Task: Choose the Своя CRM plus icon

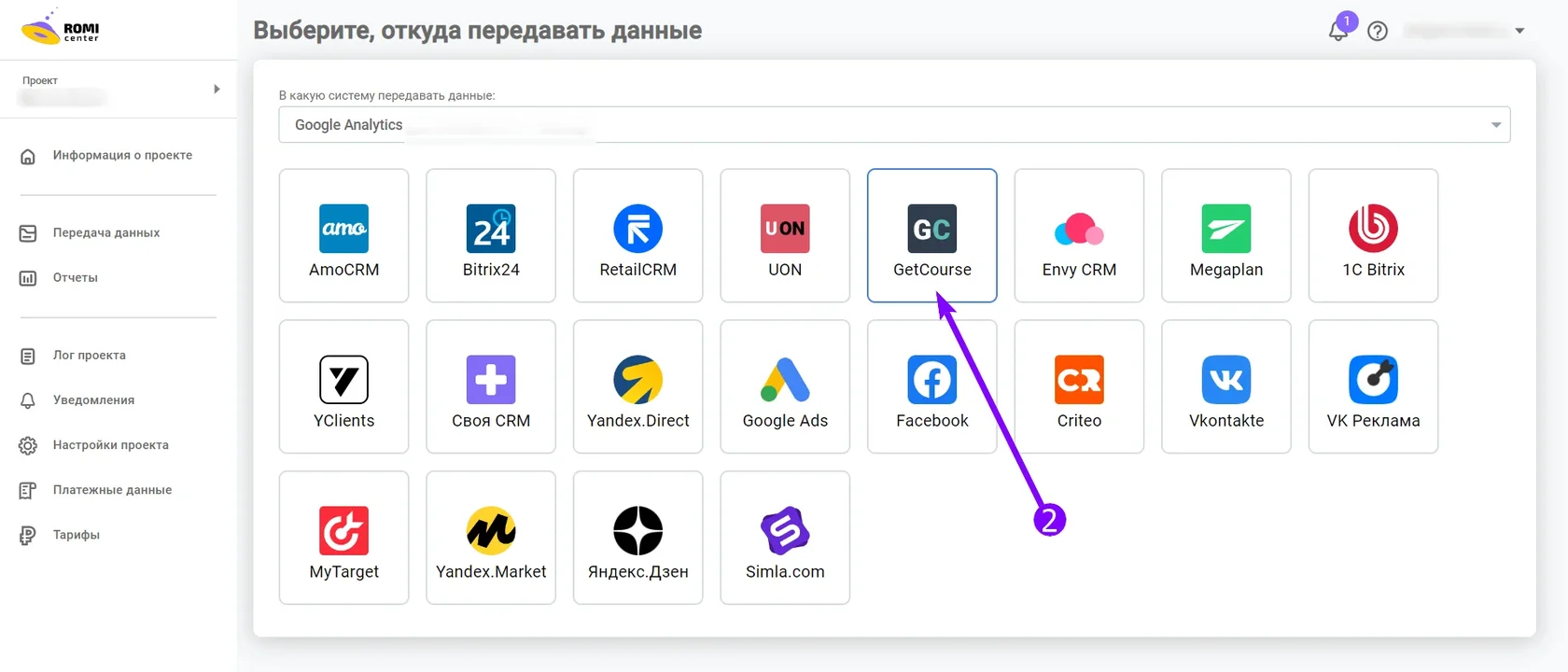Action: tap(491, 380)
